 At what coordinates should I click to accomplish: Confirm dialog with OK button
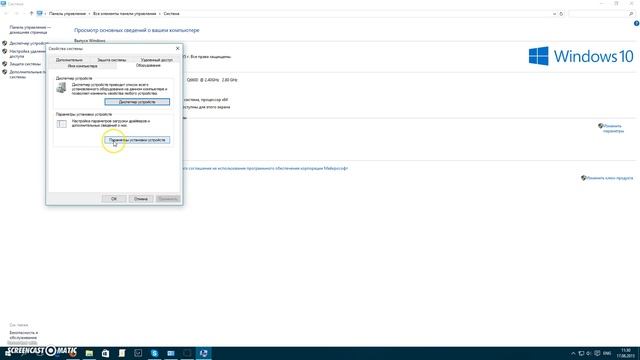(x=114, y=199)
